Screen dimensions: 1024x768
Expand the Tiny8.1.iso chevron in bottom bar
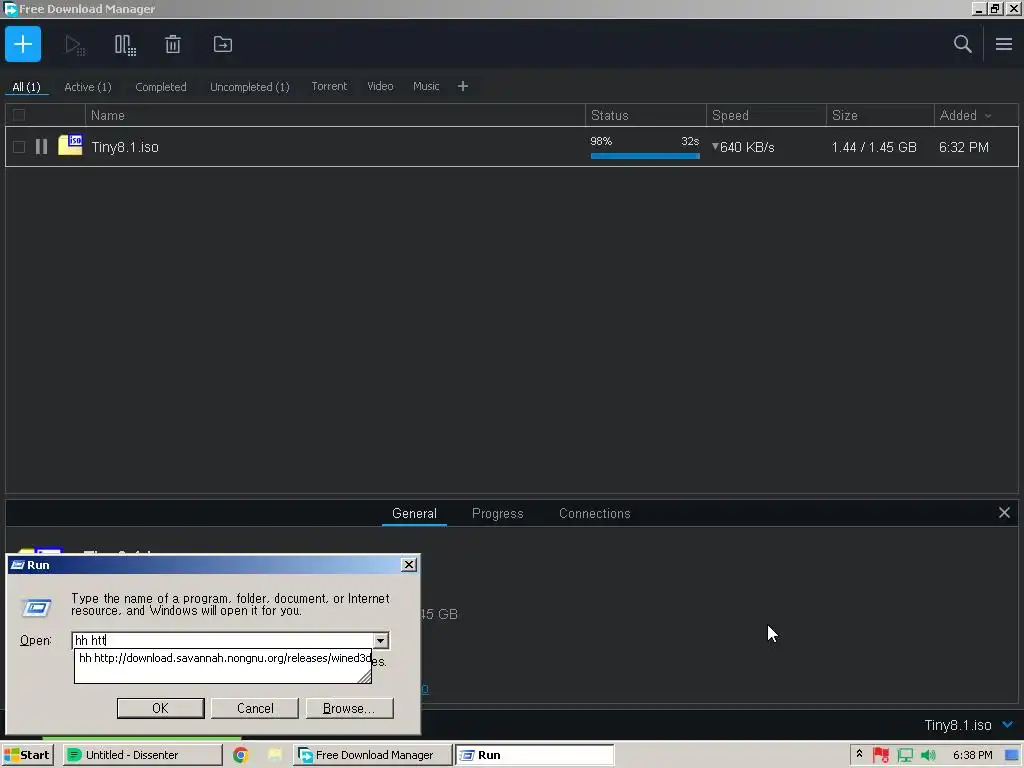click(1008, 724)
